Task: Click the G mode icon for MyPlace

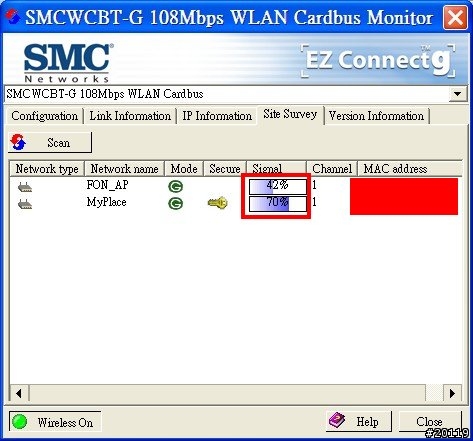Action: [176, 203]
